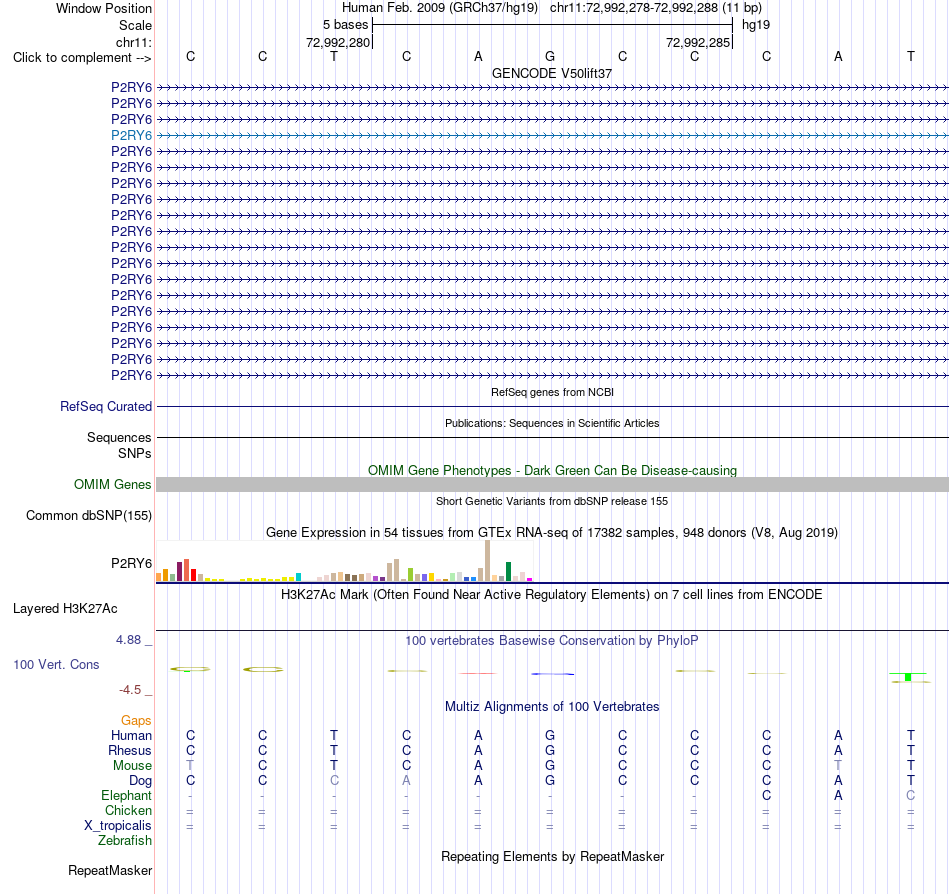Click 'Multiz Alignments of 100 Vertebrates' title
Viewport: 950px width, 894px height.
(552, 706)
